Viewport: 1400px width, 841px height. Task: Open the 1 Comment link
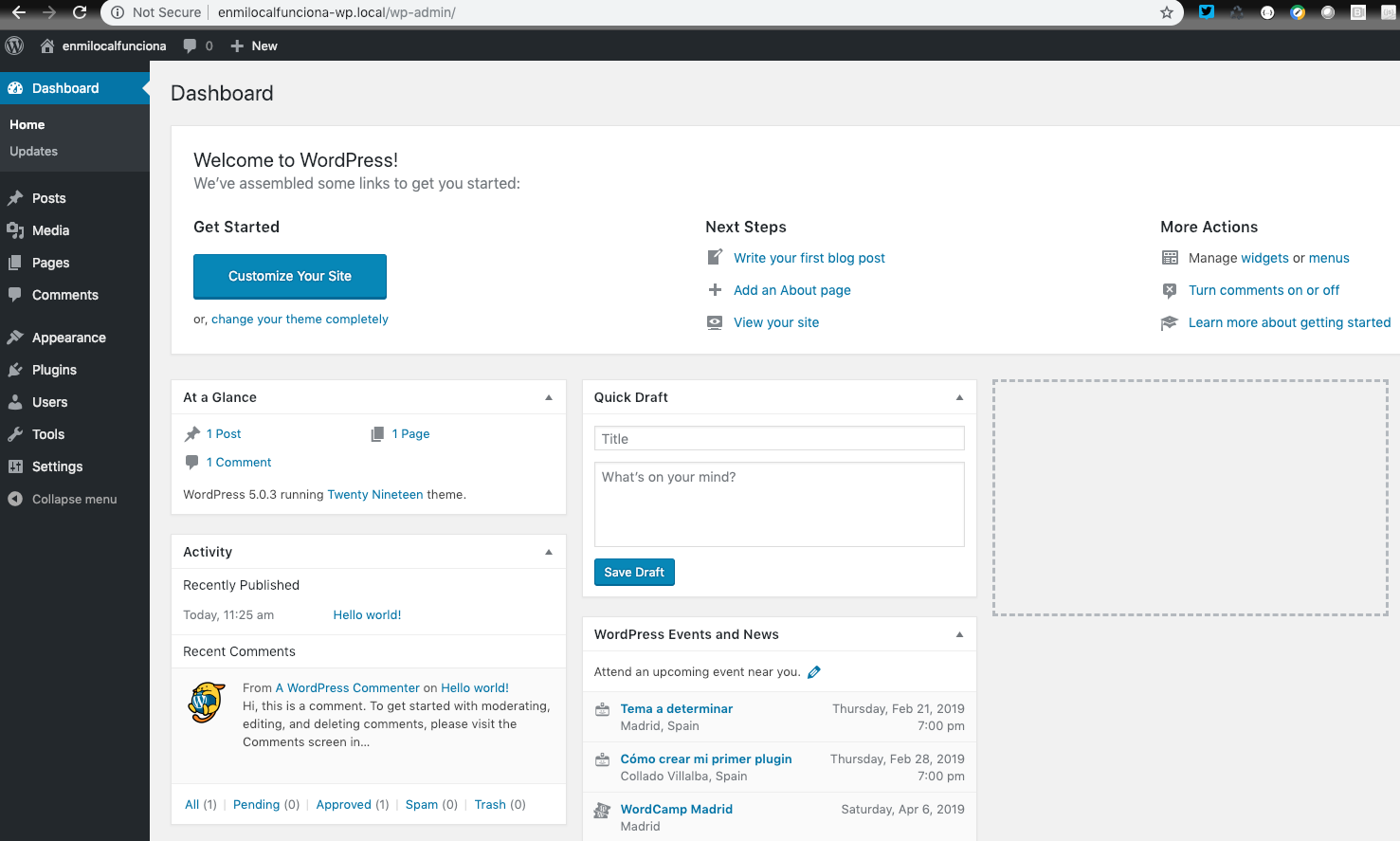(239, 462)
